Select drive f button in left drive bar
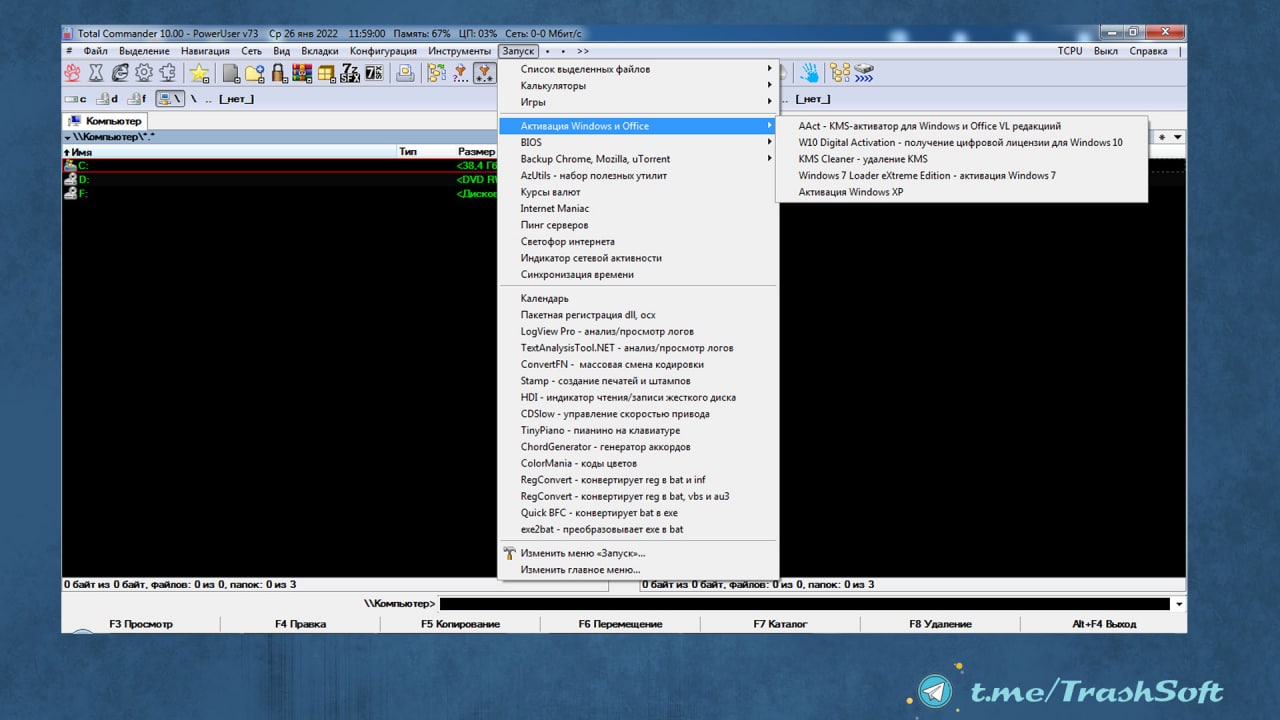The height and width of the screenshot is (720, 1280). click(x=137, y=99)
